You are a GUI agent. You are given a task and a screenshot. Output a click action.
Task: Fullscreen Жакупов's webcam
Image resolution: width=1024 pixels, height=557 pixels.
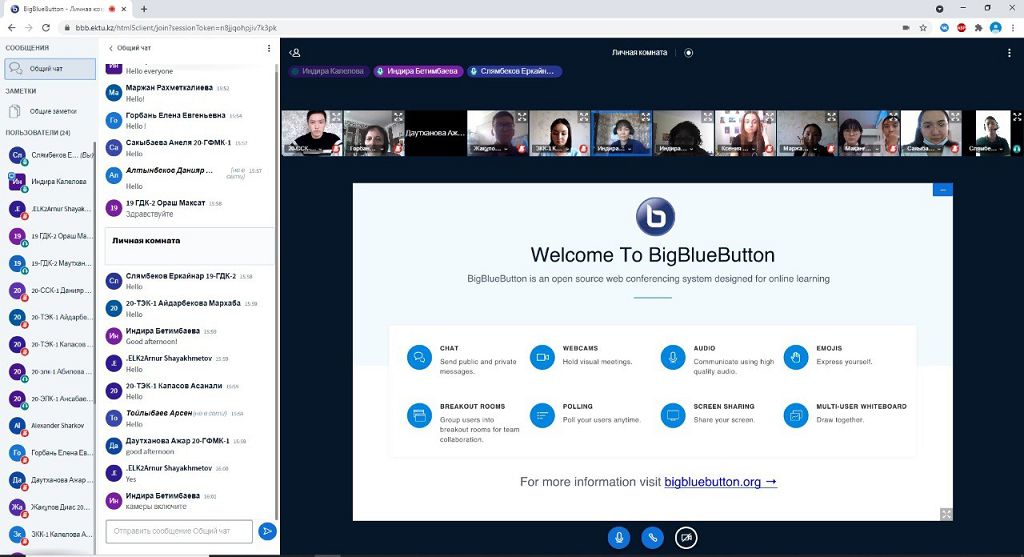click(521, 117)
